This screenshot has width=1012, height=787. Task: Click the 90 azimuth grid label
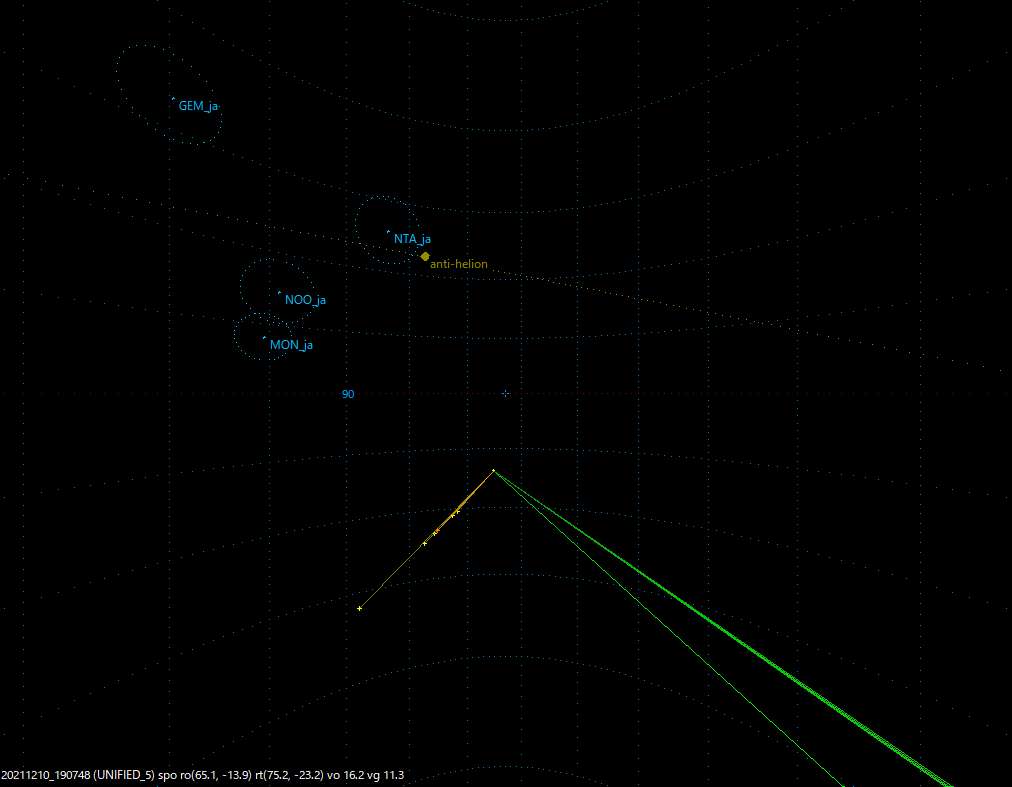pyautogui.click(x=346, y=394)
